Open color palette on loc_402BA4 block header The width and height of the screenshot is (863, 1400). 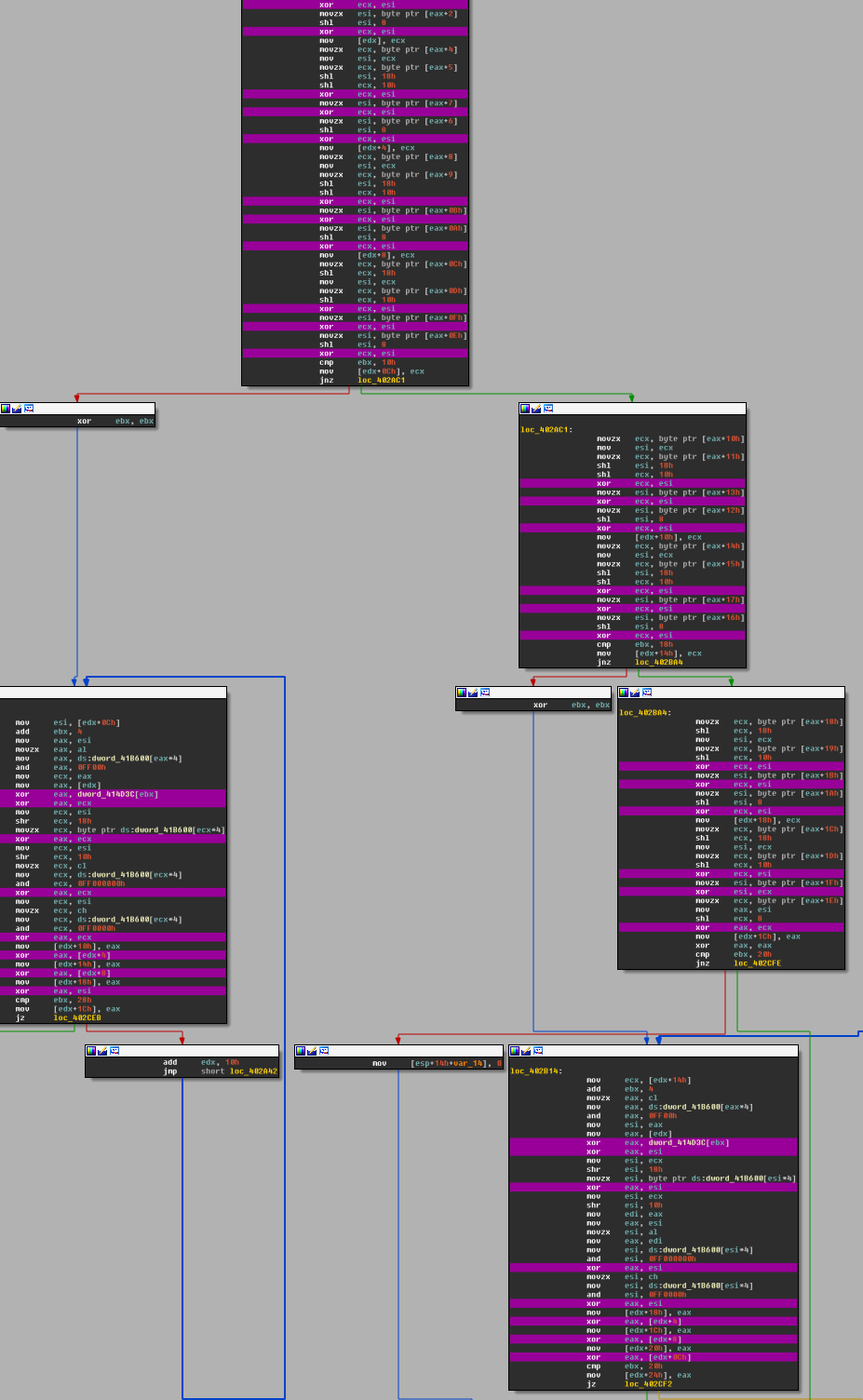[624, 693]
